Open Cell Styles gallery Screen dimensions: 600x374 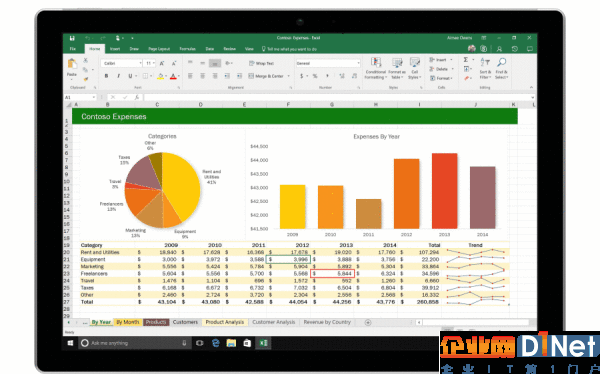click(x=414, y=69)
